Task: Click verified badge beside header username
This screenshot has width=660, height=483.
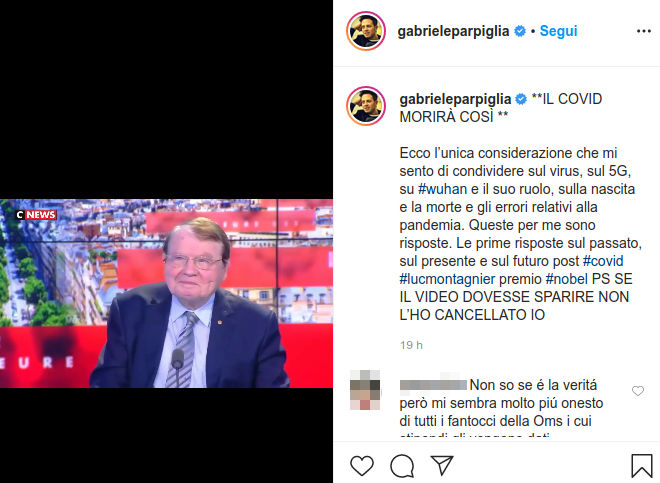Action: (x=520, y=31)
